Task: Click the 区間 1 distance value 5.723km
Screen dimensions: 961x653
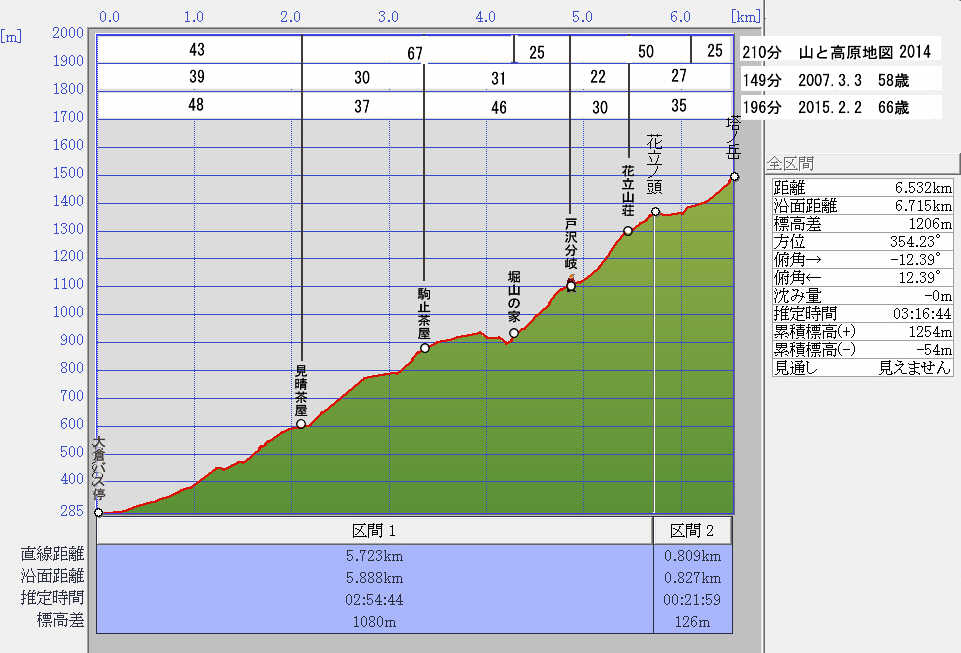Action: [x=374, y=556]
